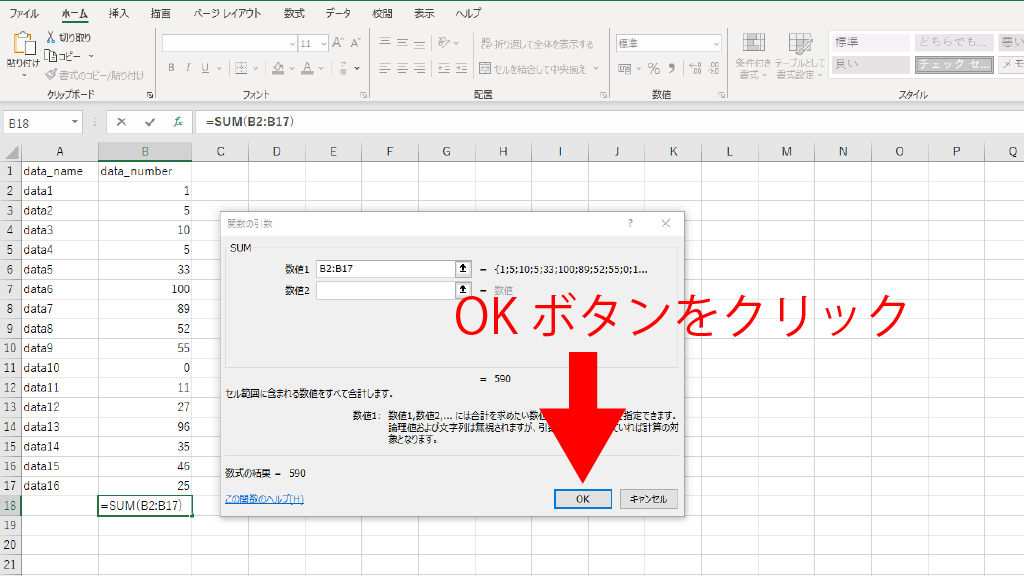This screenshot has height=576, width=1024.
Task: Click the キャンセル button
Action: (x=649, y=498)
